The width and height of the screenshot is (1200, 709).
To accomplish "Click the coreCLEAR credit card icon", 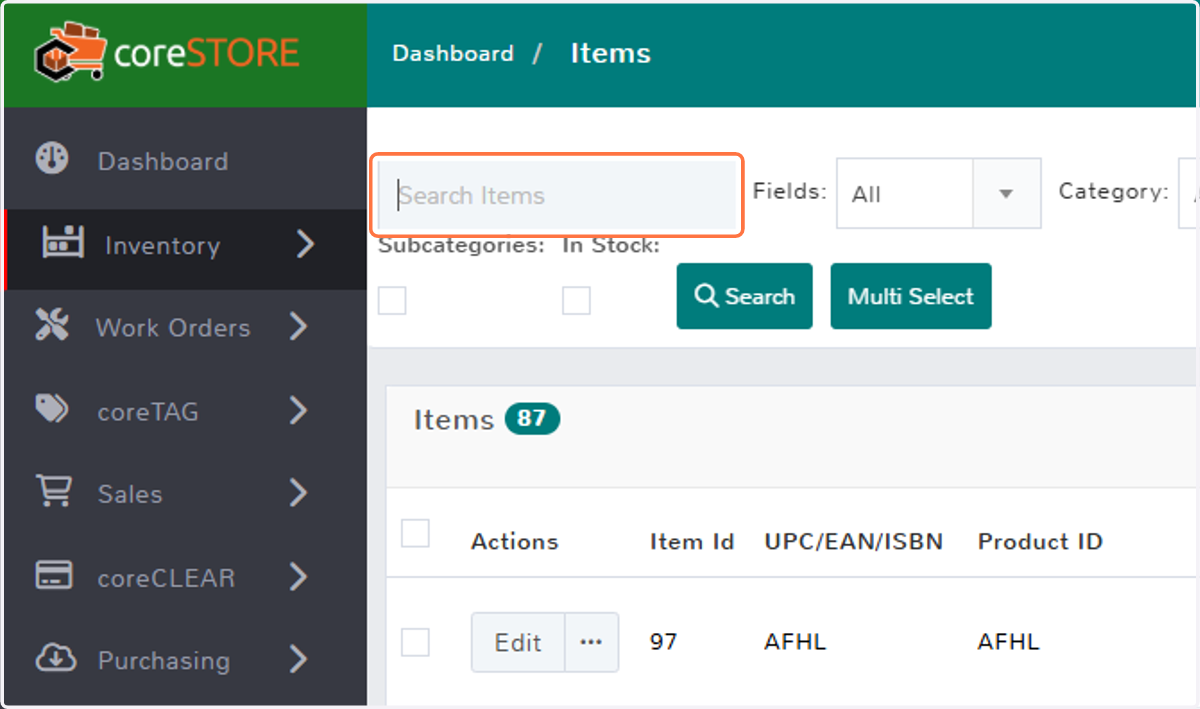I will [53, 576].
